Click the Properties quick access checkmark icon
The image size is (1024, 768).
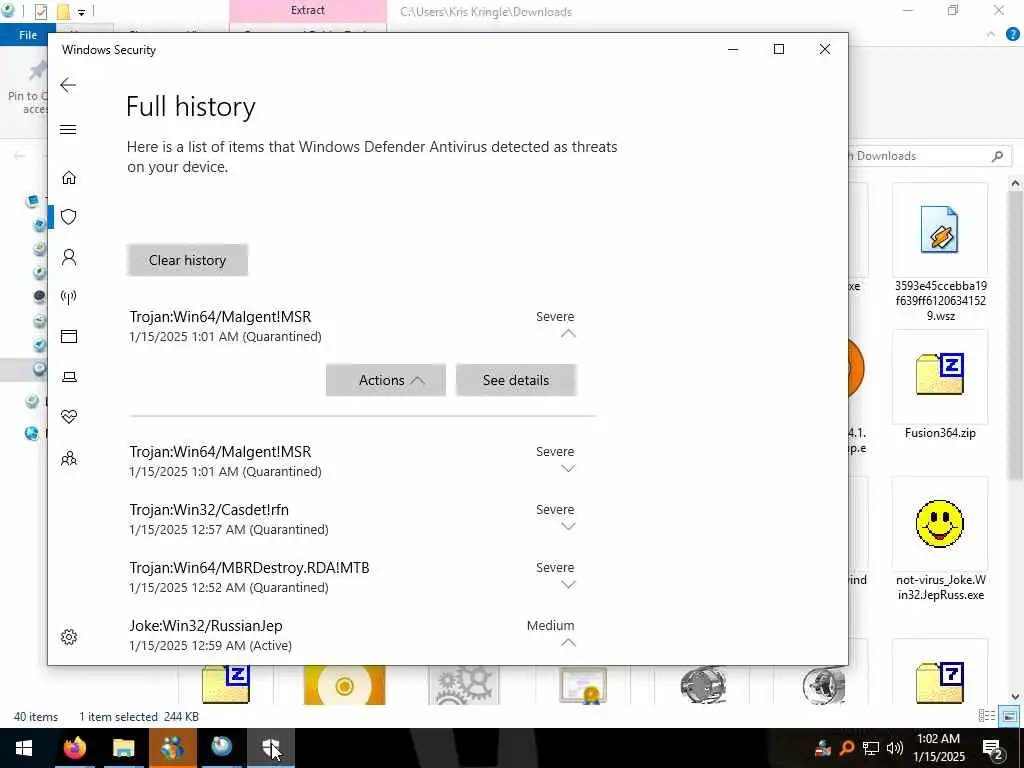(x=40, y=12)
